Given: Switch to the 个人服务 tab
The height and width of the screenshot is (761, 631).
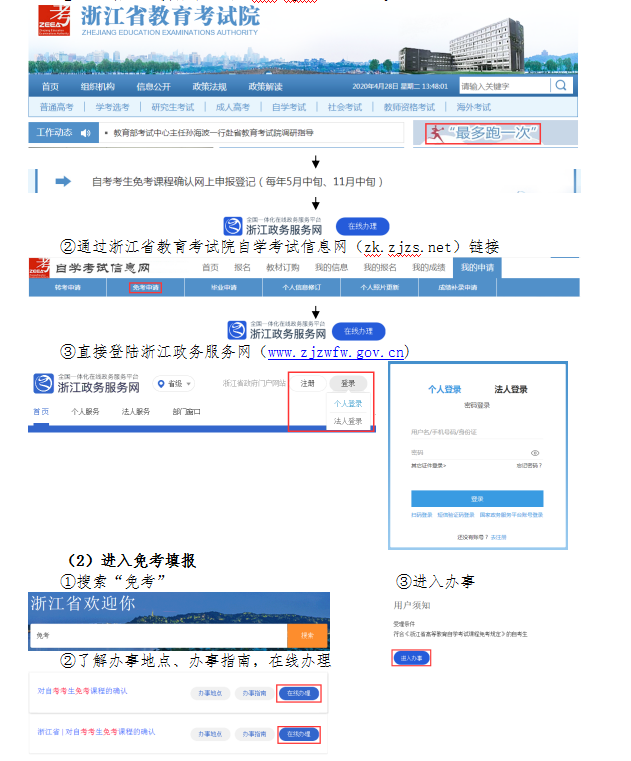Looking at the screenshot, I should click(85, 412).
